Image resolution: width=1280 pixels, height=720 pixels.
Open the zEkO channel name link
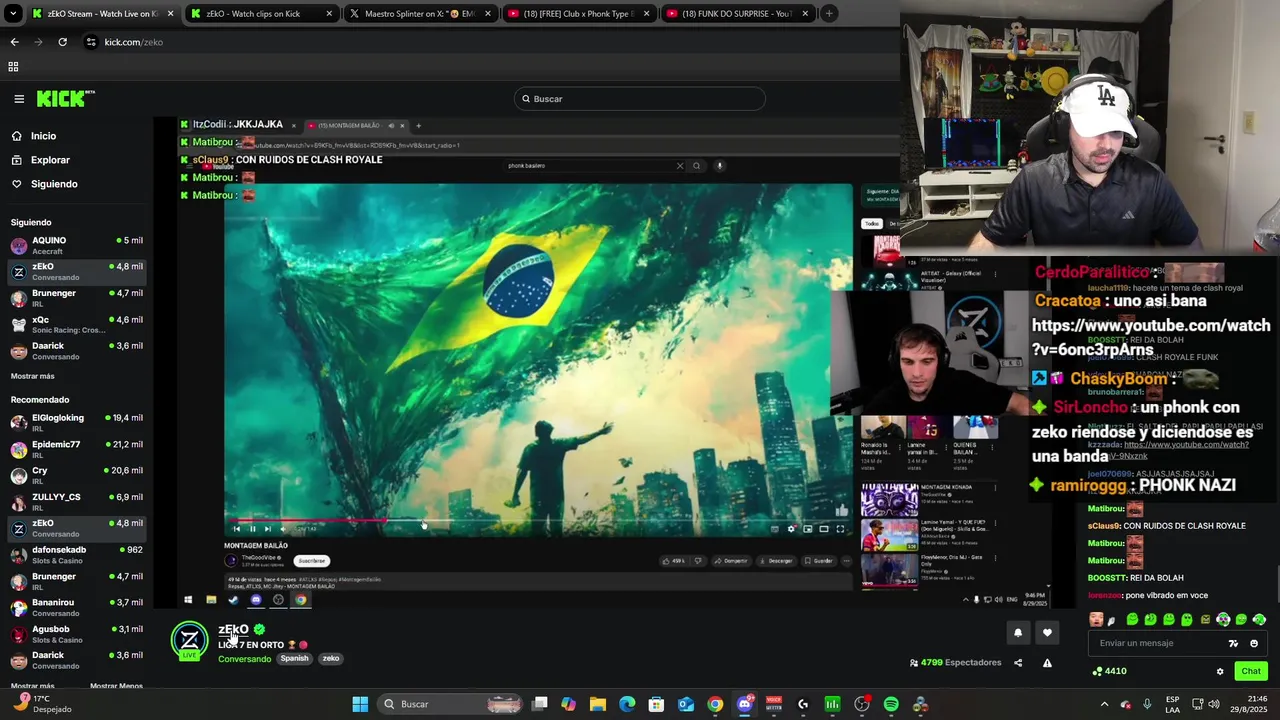coord(233,629)
